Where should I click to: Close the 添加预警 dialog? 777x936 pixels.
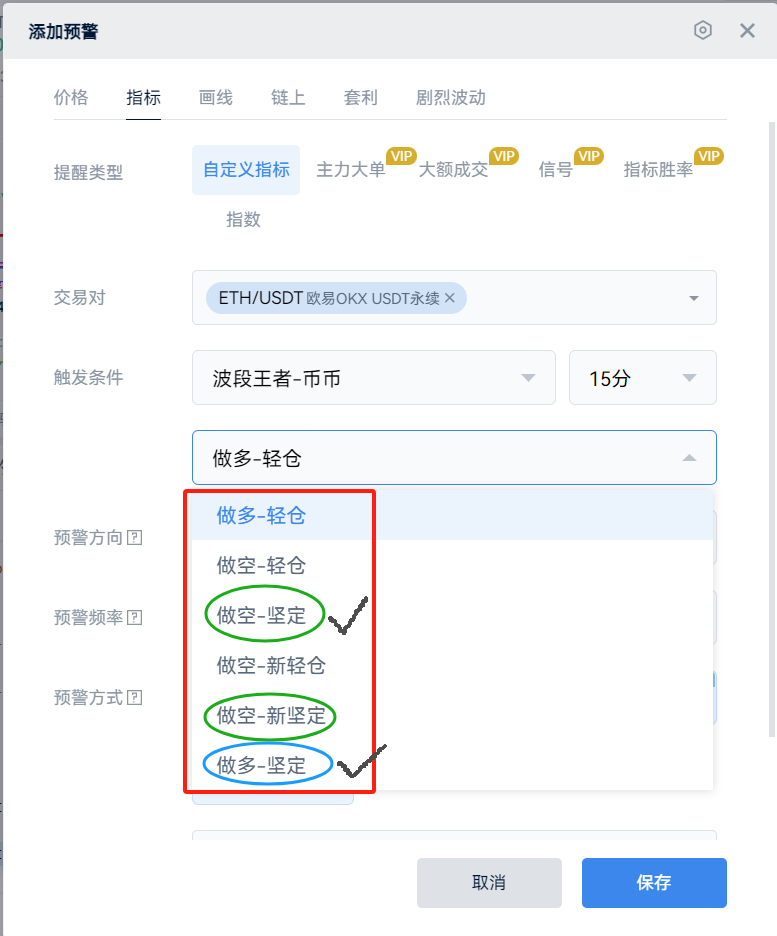pos(747,31)
